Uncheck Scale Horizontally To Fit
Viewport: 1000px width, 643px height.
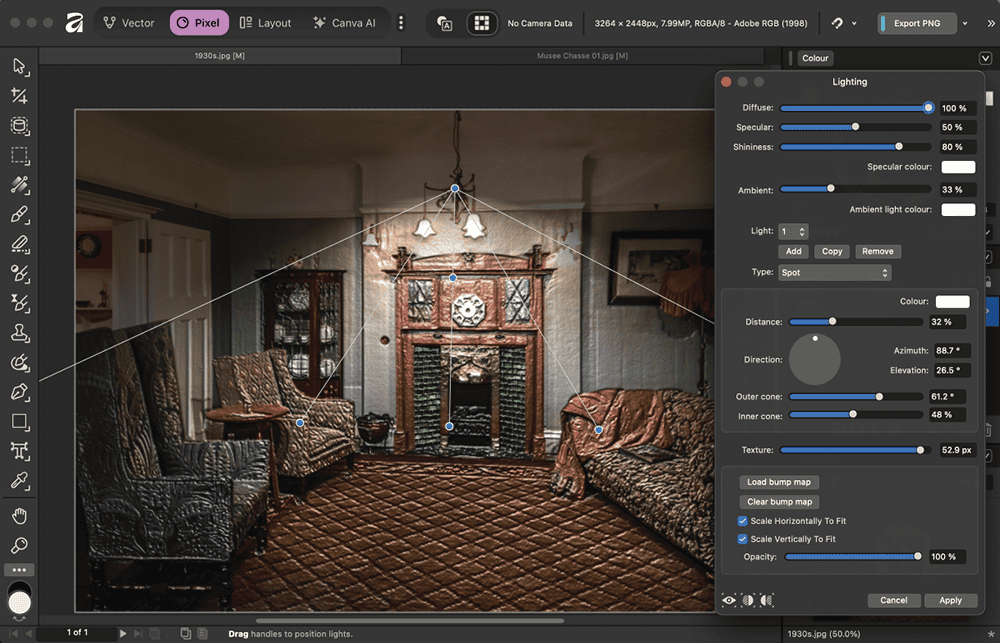point(742,521)
